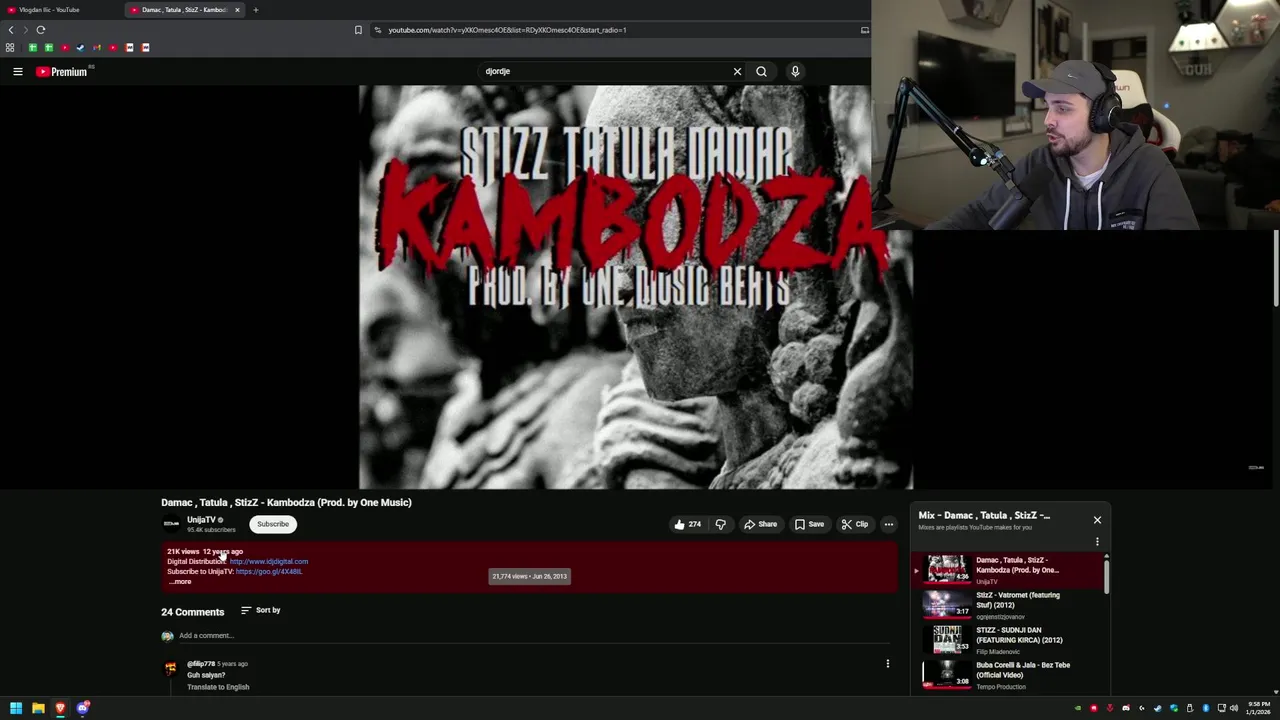This screenshot has height=720, width=1280.
Task: Like the video with the thumbs up
Action: [687, 524]
